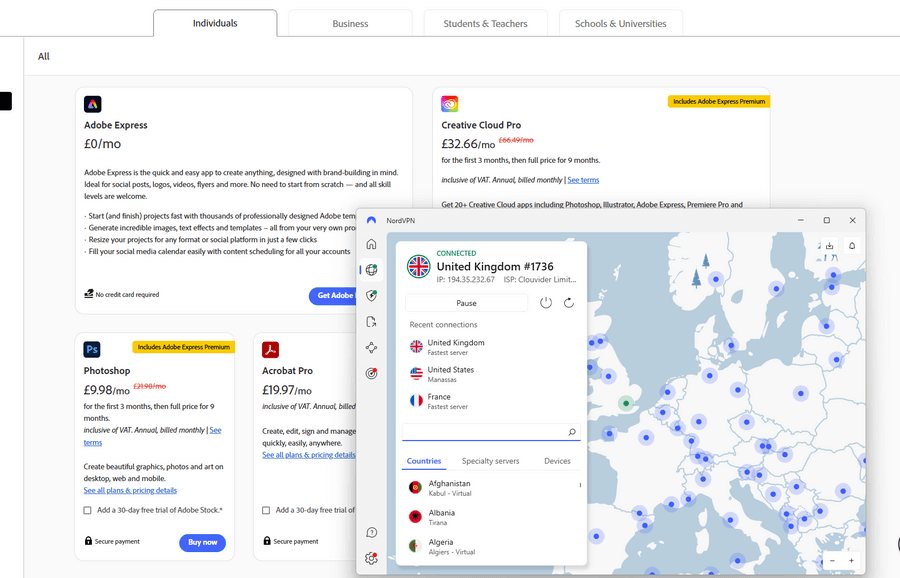
Task: Click the Adobe Express app icon
Action: (92, 104)
